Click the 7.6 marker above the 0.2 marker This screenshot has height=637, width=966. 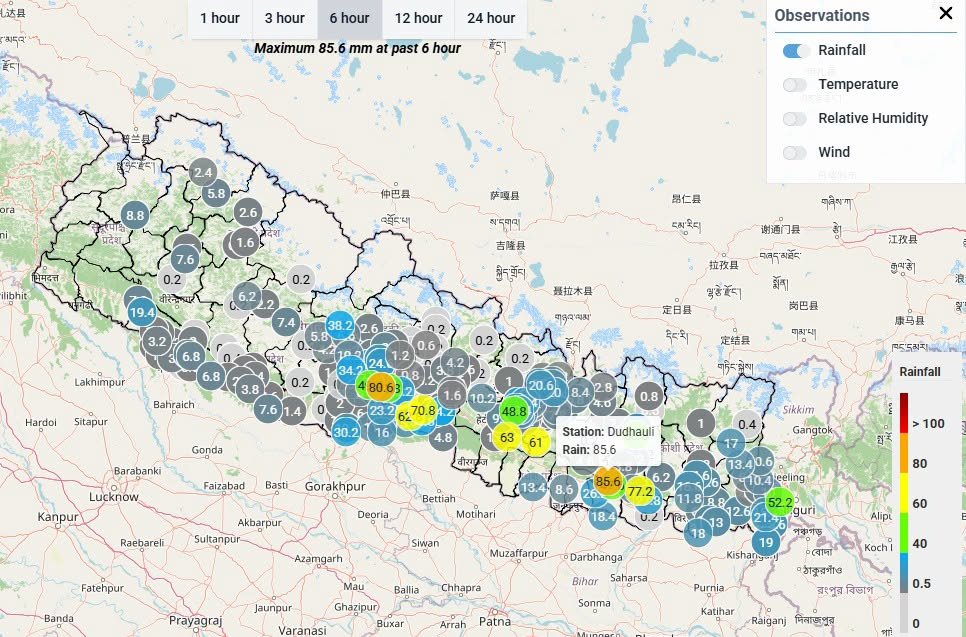tap(185, 259)
